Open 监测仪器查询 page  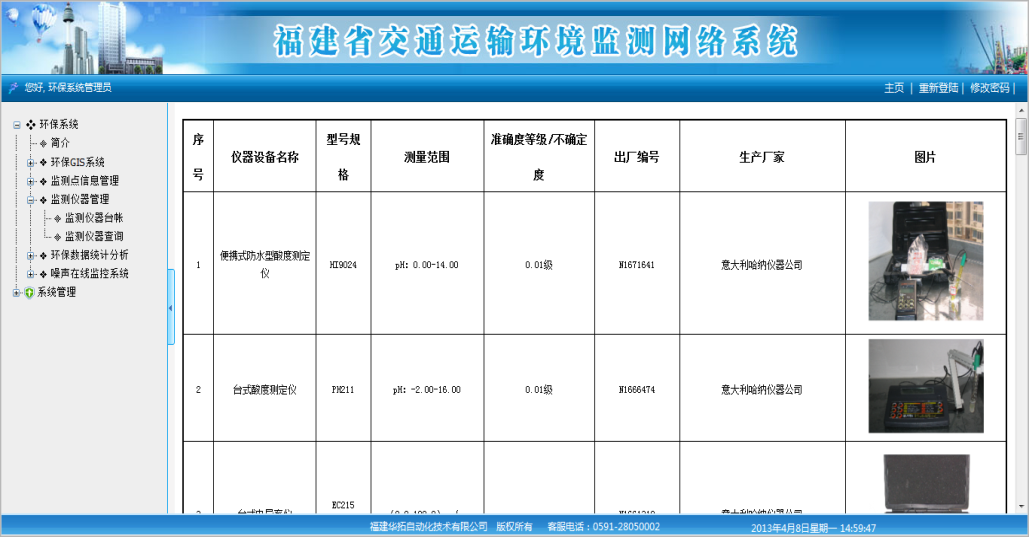[x=94, y=236]
